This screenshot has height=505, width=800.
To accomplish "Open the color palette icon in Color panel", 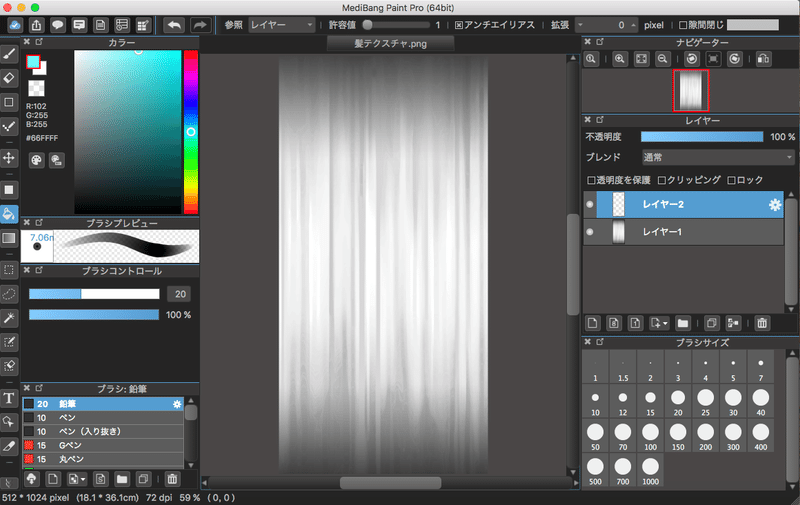I will coord(36,161).
